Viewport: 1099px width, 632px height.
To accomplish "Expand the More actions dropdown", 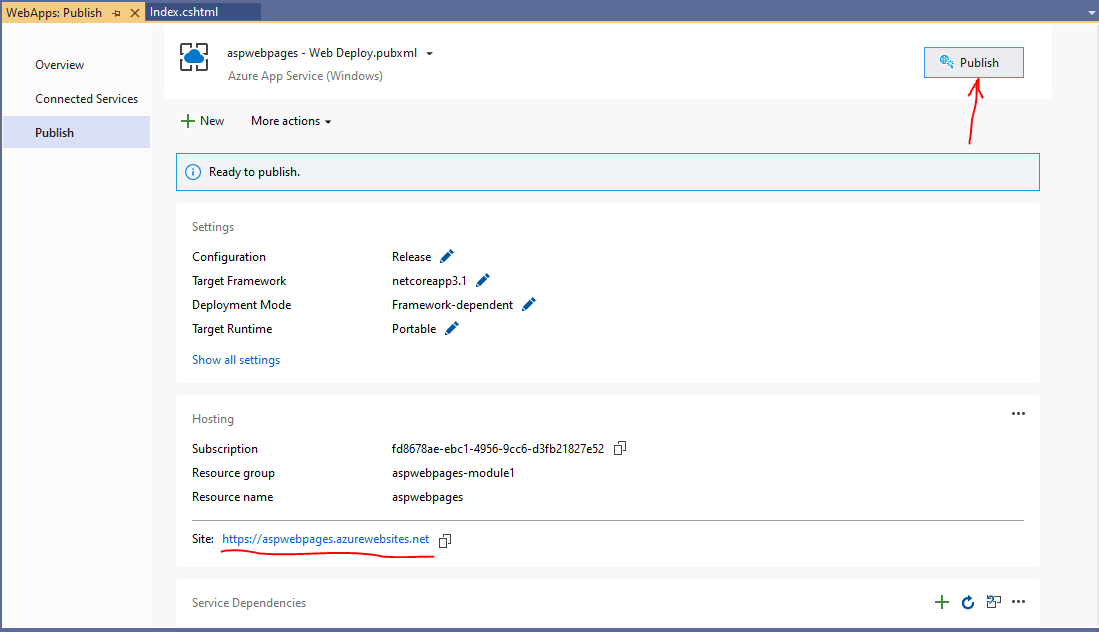I will [x=291, y=121].
